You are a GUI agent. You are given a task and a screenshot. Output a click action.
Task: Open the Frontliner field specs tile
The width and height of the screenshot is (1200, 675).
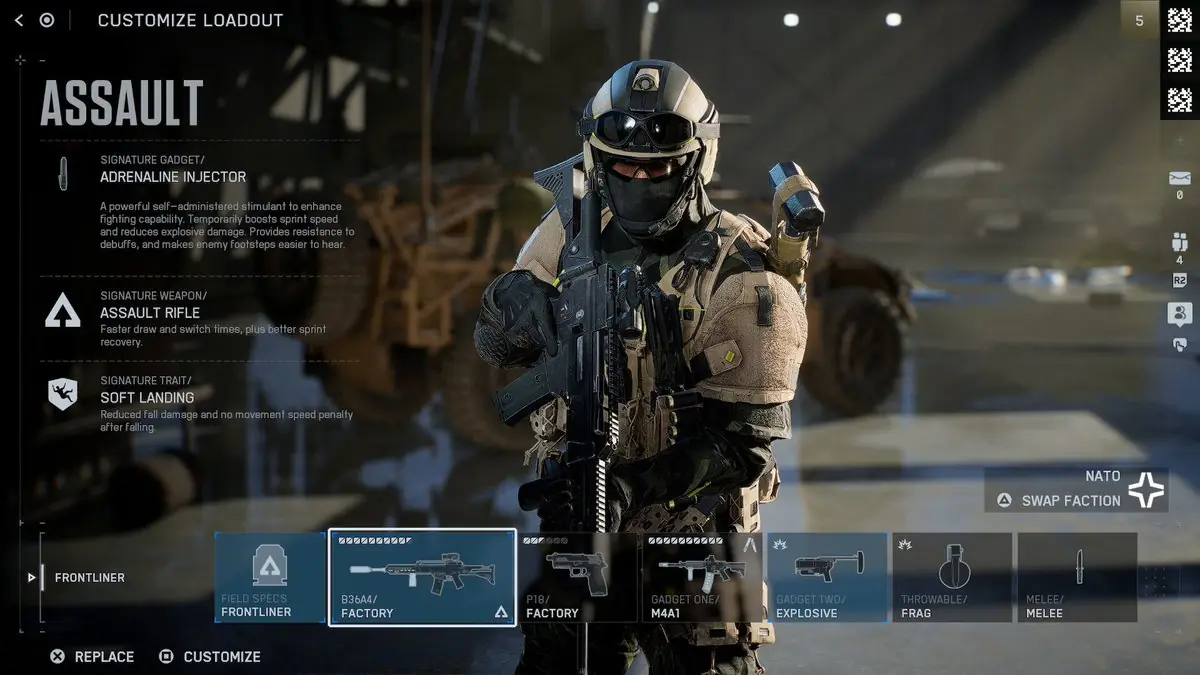[269, 577]
